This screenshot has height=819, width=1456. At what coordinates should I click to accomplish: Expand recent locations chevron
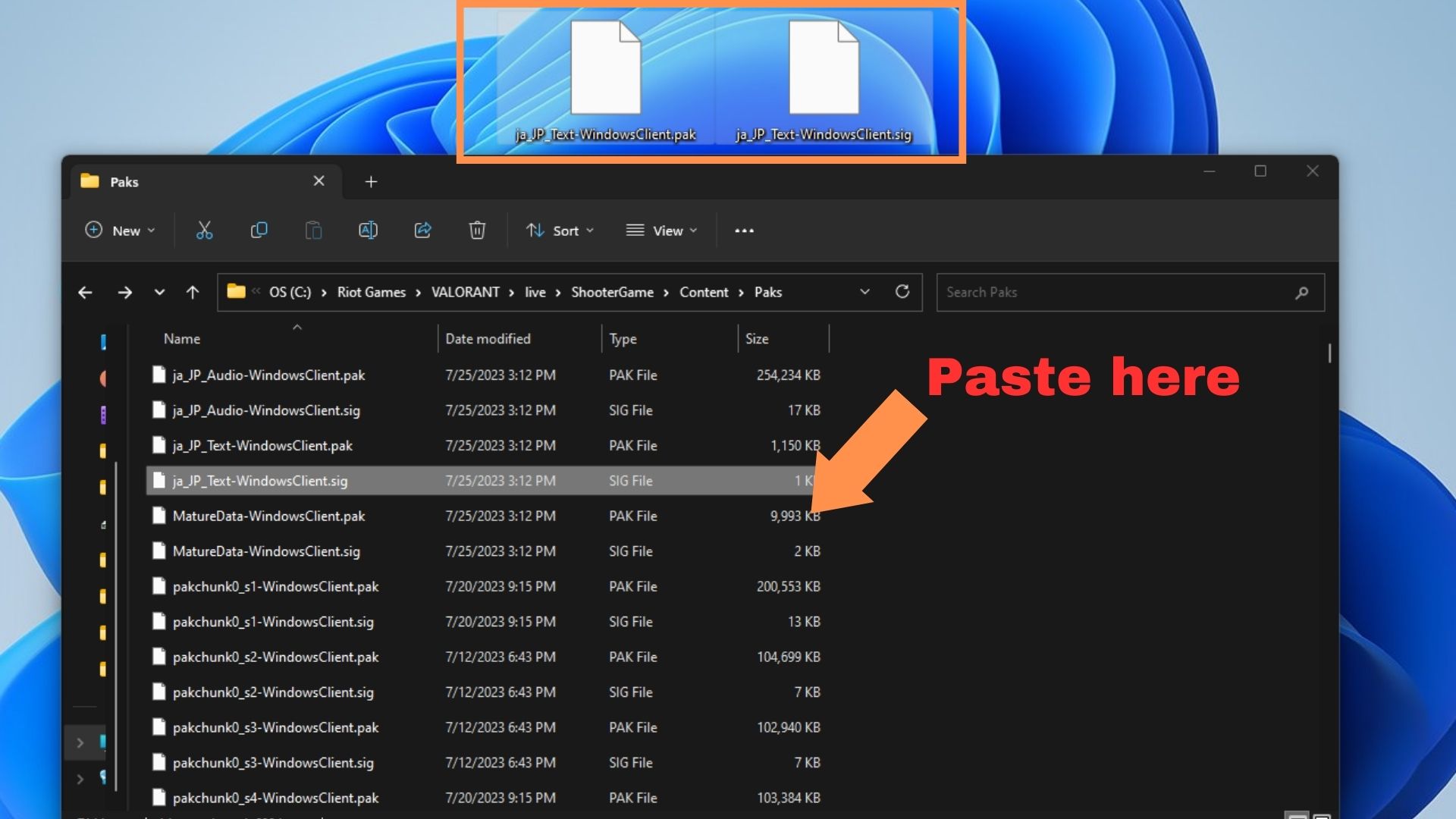tap(159, 292)
